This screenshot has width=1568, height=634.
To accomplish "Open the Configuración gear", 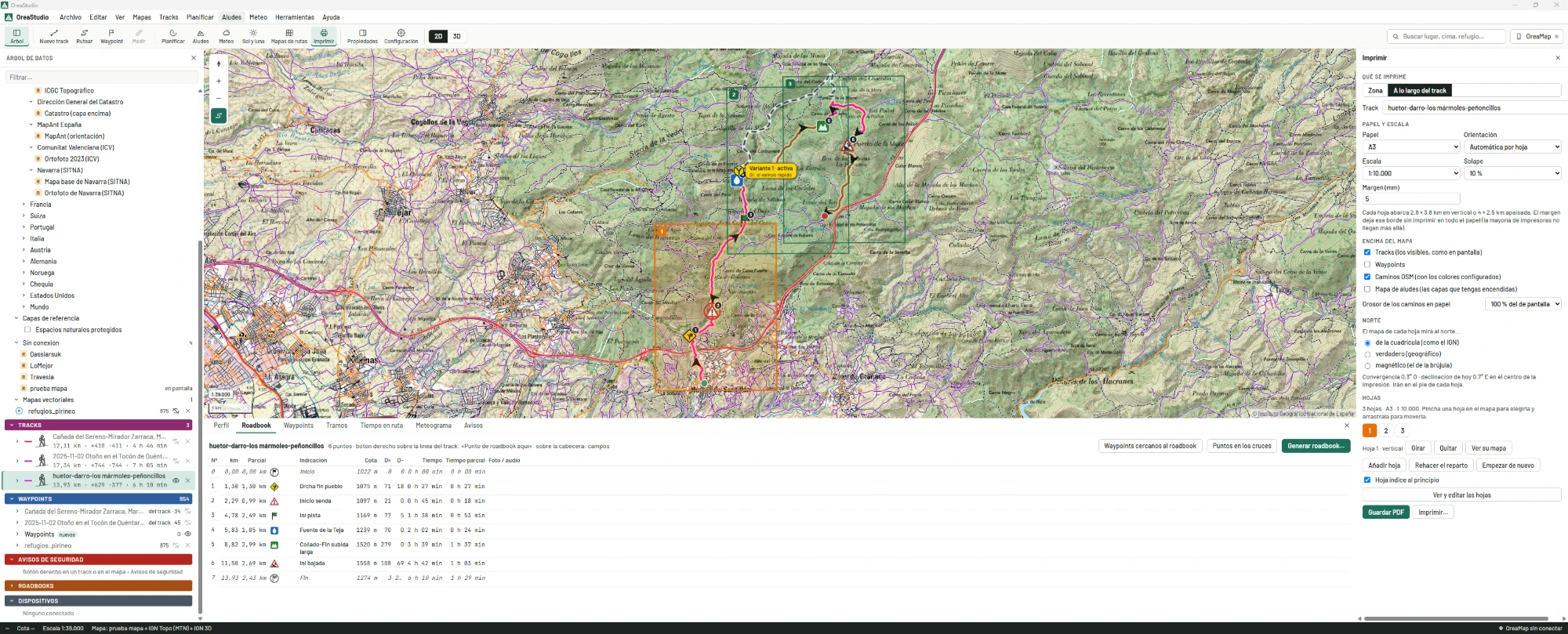I will tap(401, 36).
